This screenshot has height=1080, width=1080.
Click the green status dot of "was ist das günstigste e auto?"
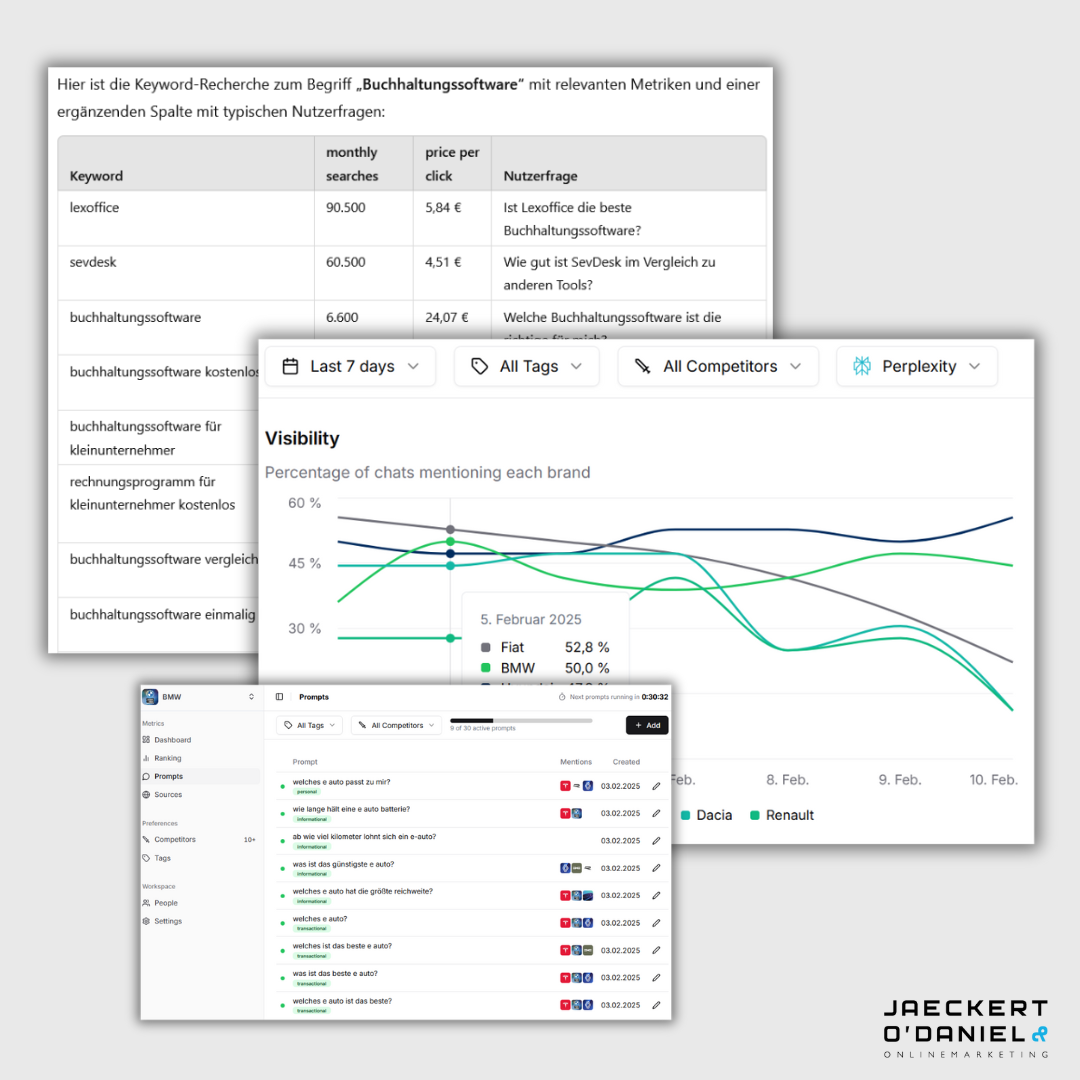pos(282,869)
